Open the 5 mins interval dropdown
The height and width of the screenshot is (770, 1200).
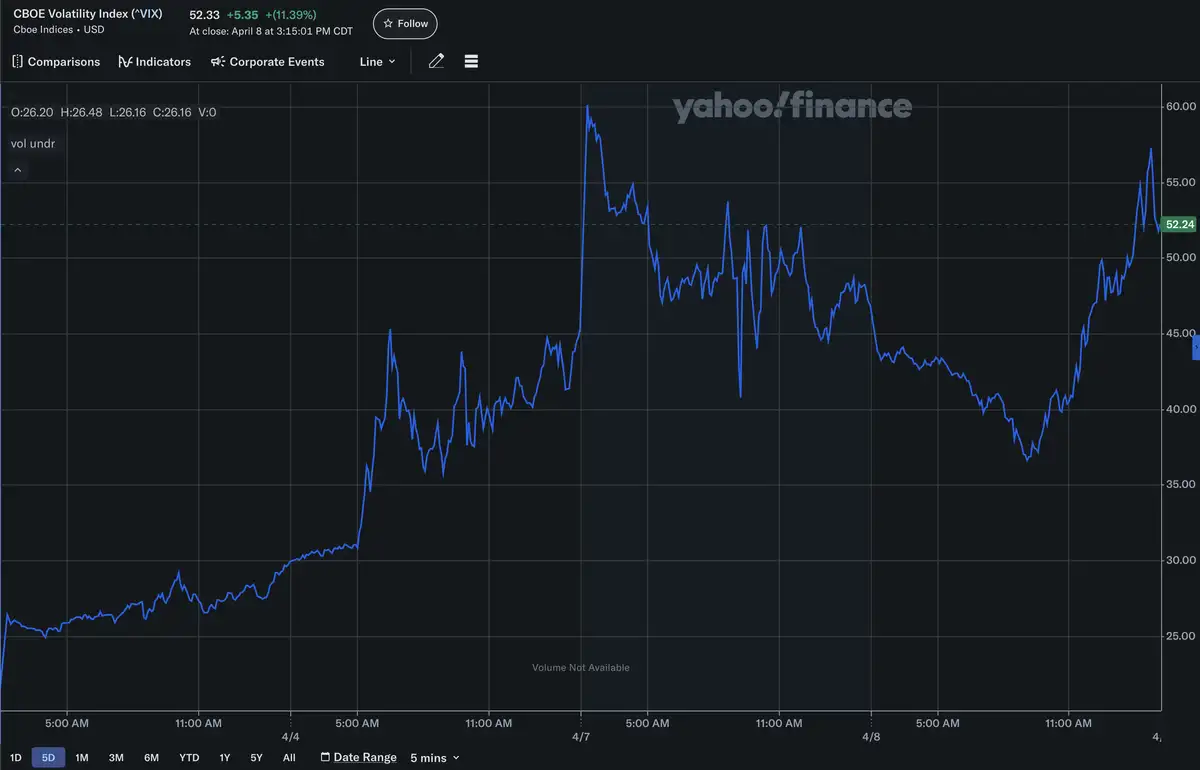click(x=435, y=758)
